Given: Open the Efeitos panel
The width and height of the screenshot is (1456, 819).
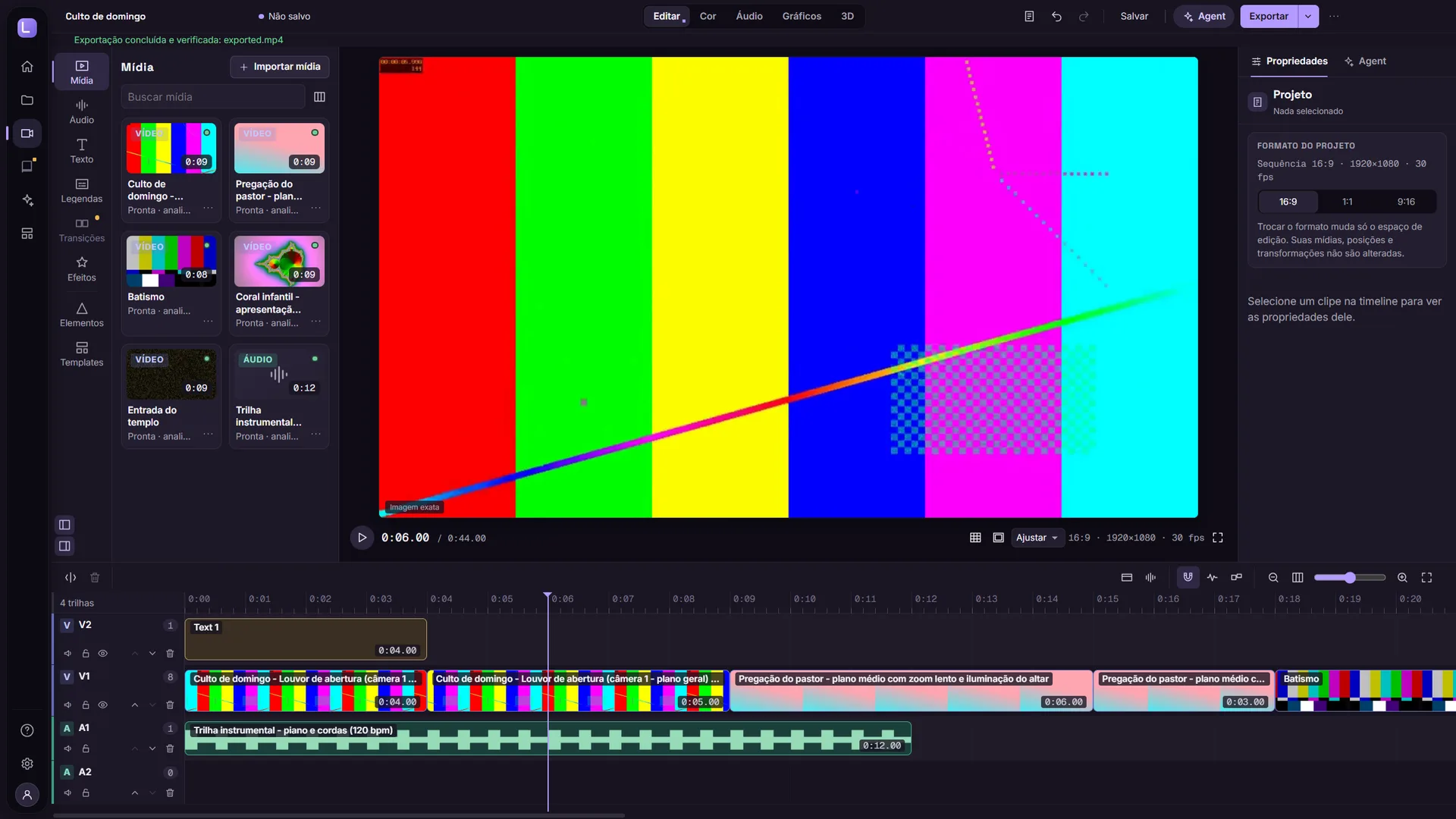Looking at the screenshot, I should [82, 269].
